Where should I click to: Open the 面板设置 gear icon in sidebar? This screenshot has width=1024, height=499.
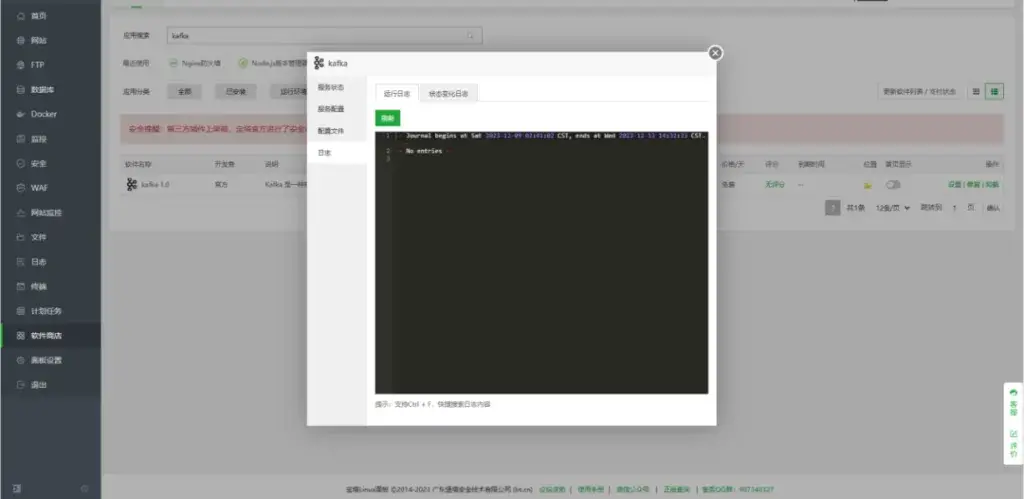tap(20, 361)
